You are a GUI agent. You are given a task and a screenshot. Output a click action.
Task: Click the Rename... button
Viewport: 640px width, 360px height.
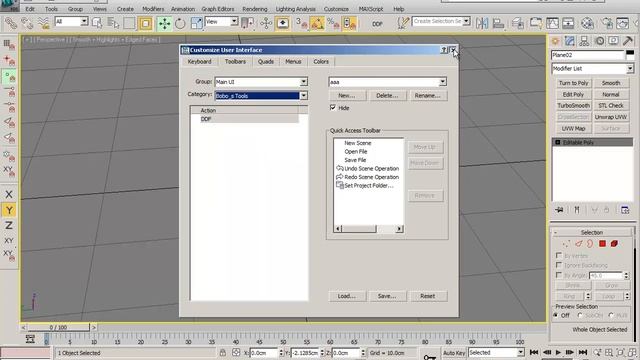point(427,96)
